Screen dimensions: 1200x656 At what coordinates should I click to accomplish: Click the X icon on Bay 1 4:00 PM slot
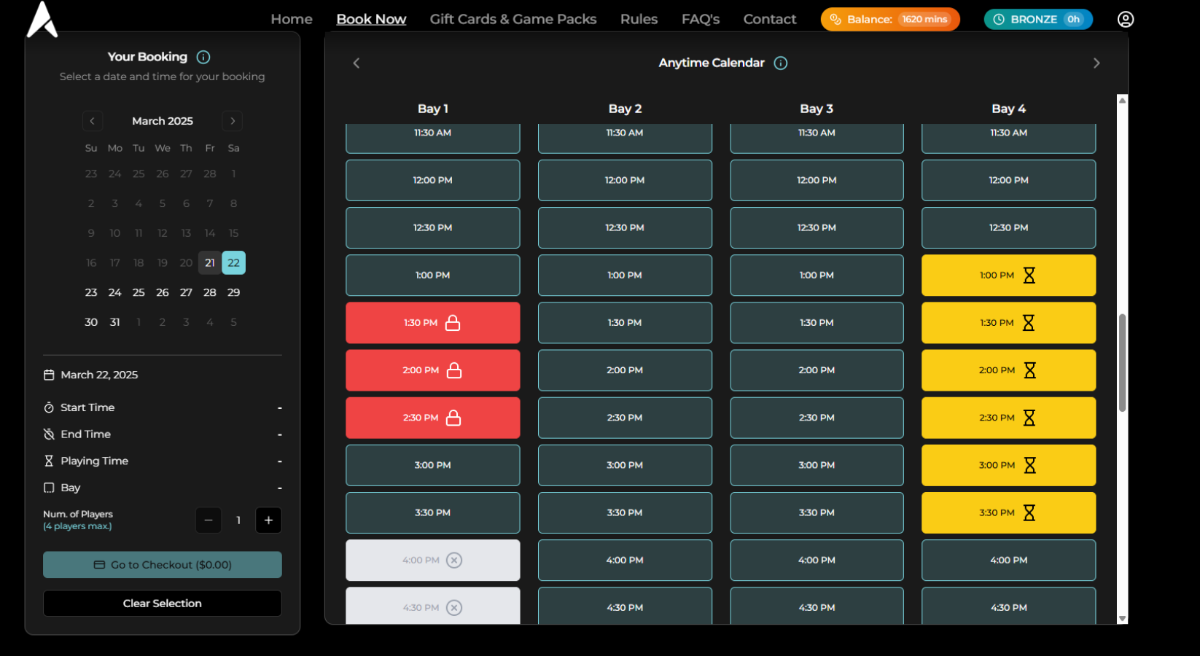point(454,560)
